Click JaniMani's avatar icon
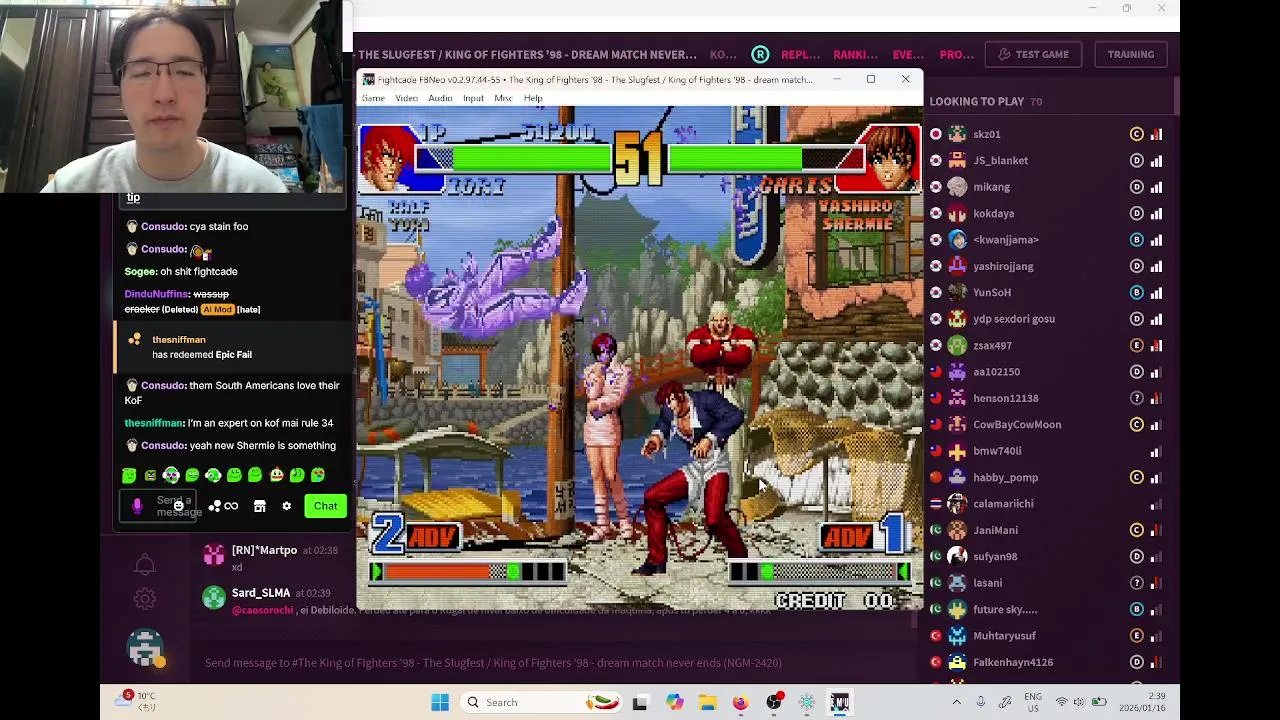The width and height of the screenshot is (1280, 720). [957, 530]
